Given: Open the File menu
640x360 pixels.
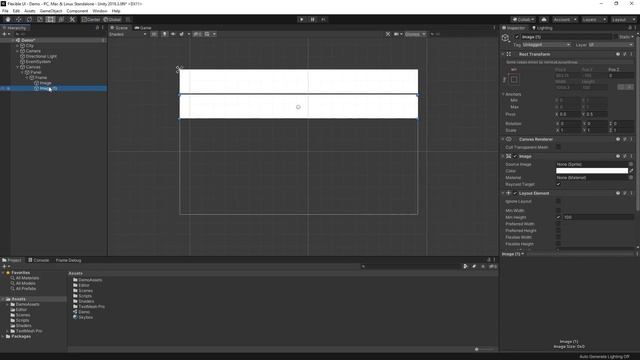Looking at the screenshot, I should (x=5, y=11).
